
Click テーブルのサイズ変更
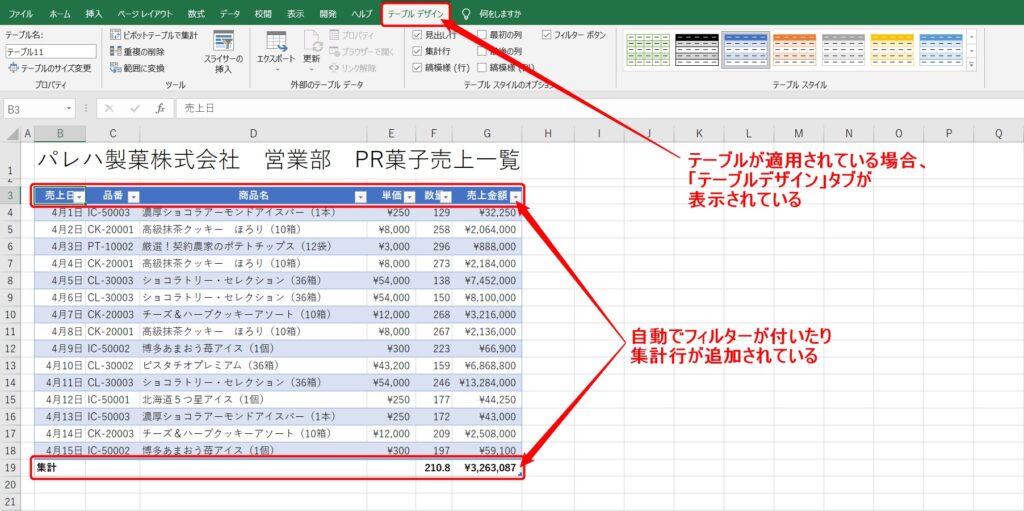50,68
